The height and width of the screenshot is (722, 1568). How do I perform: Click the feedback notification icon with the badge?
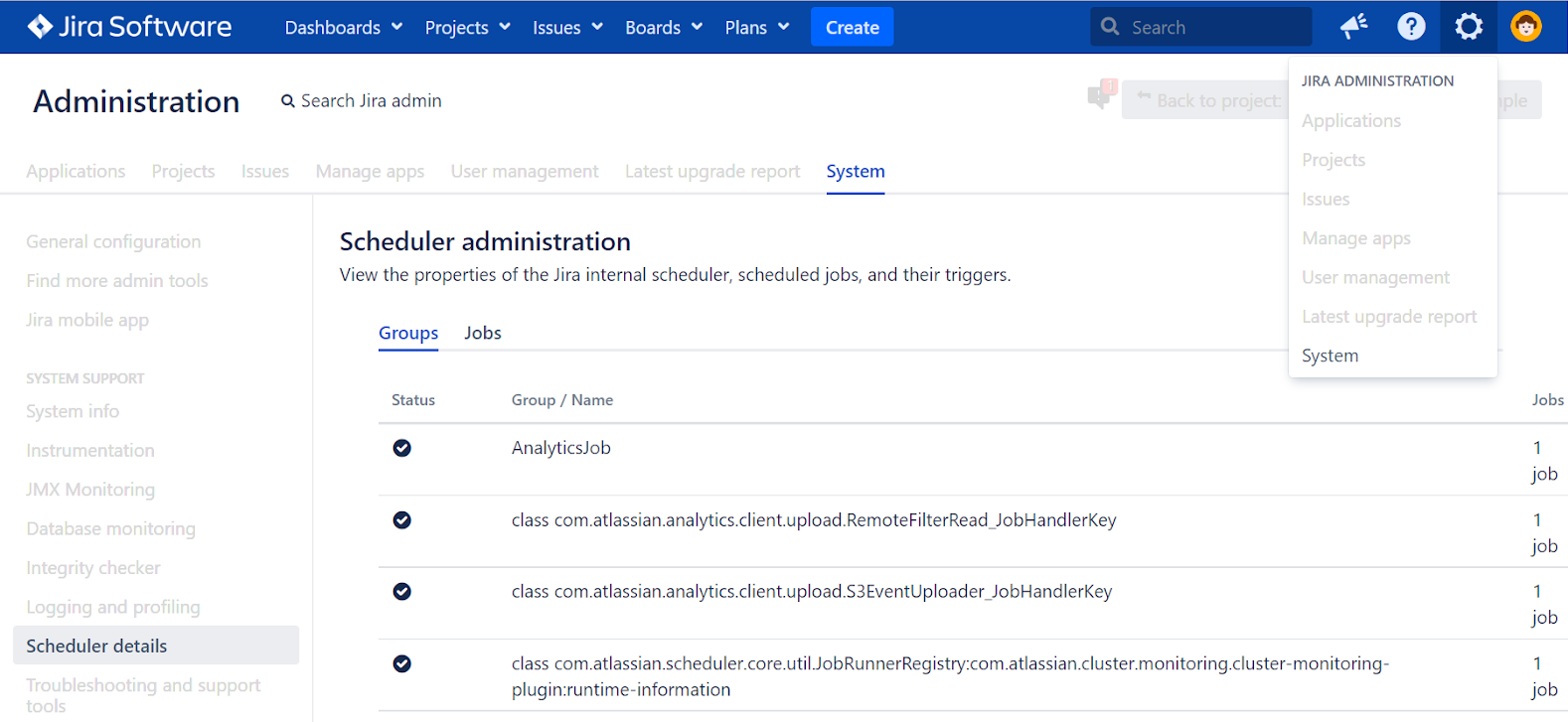tap(1102, 95)
